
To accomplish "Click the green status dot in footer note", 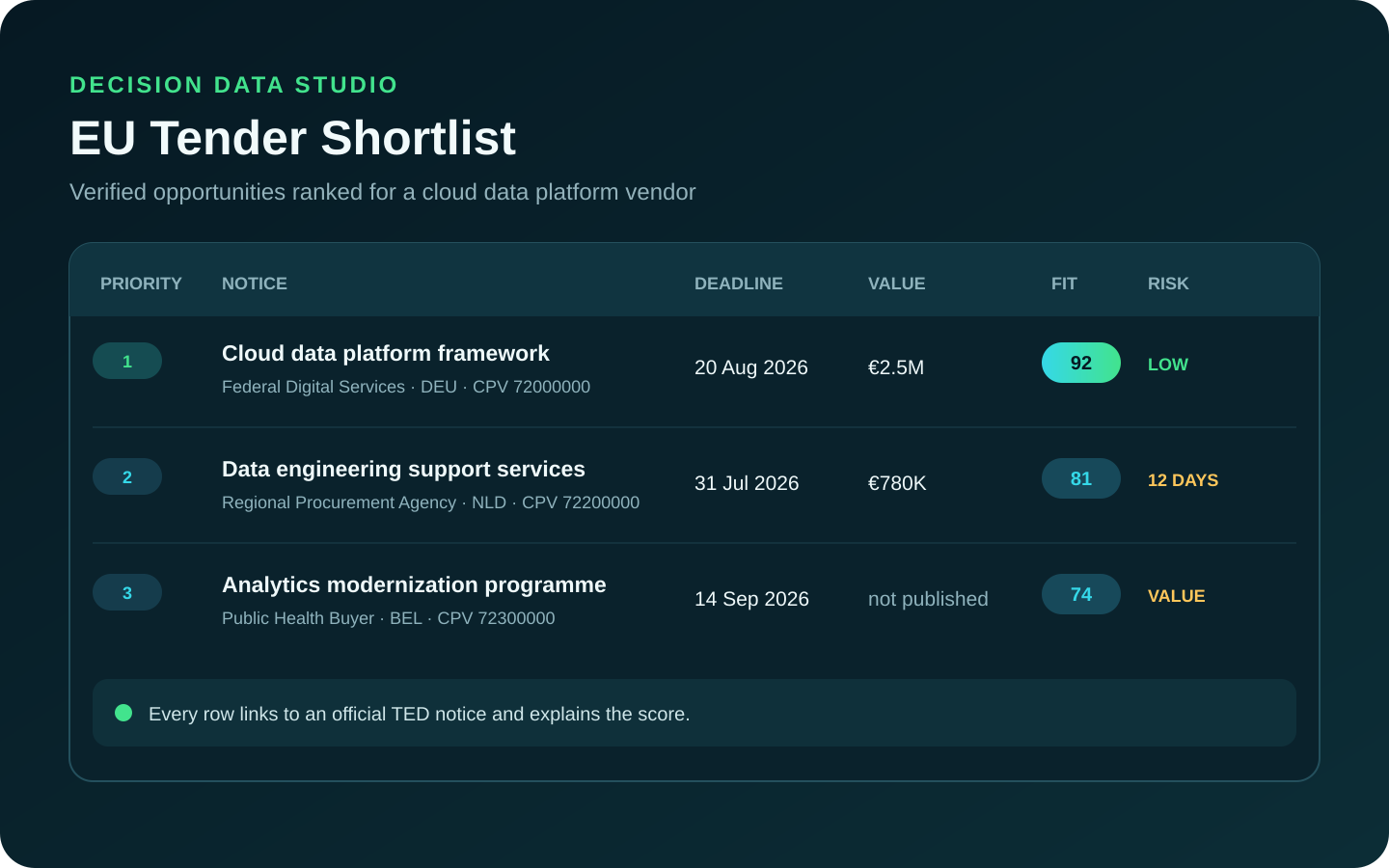I will click(x=123, y=713).
